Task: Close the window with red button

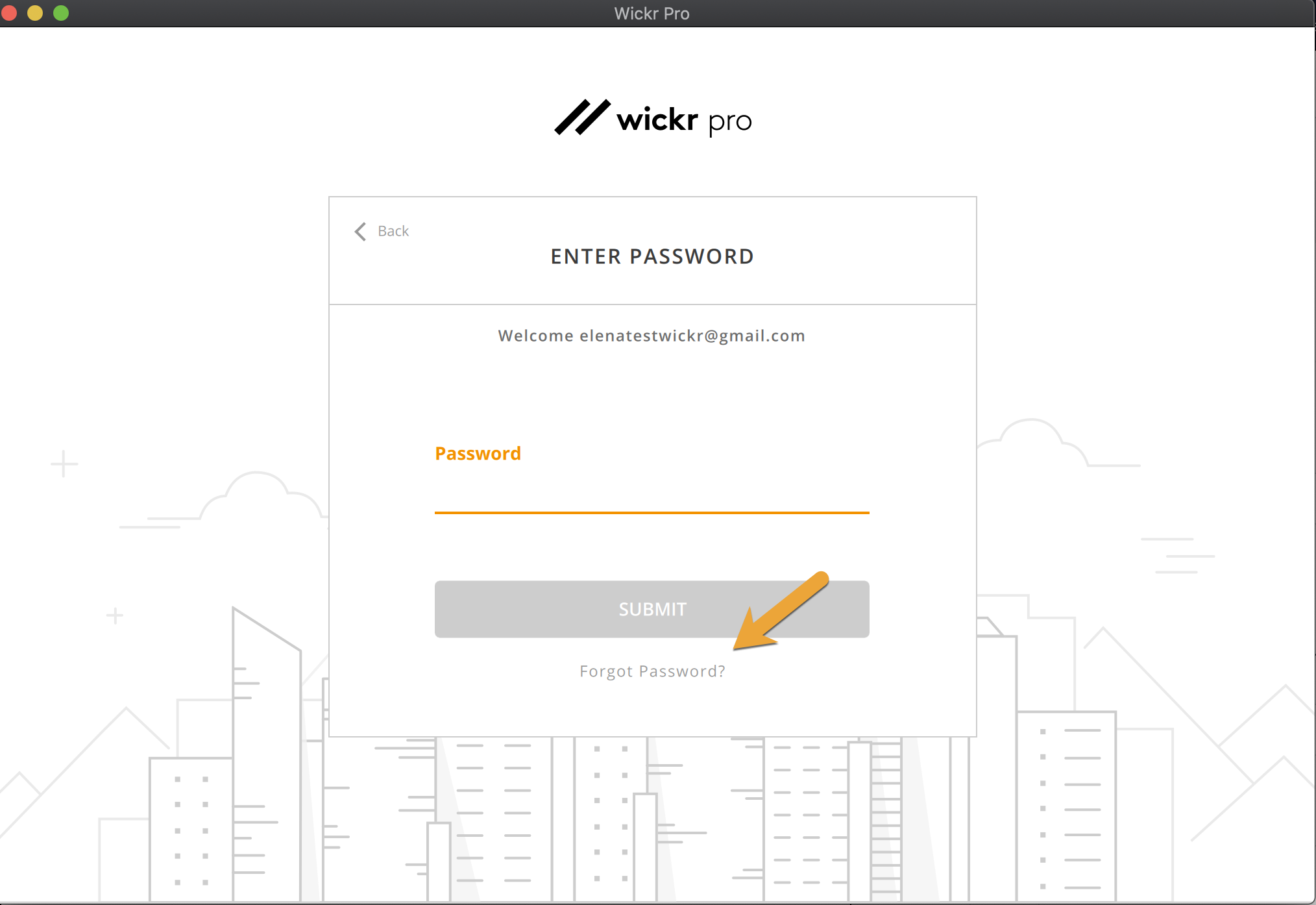Action: coord(9,13)
